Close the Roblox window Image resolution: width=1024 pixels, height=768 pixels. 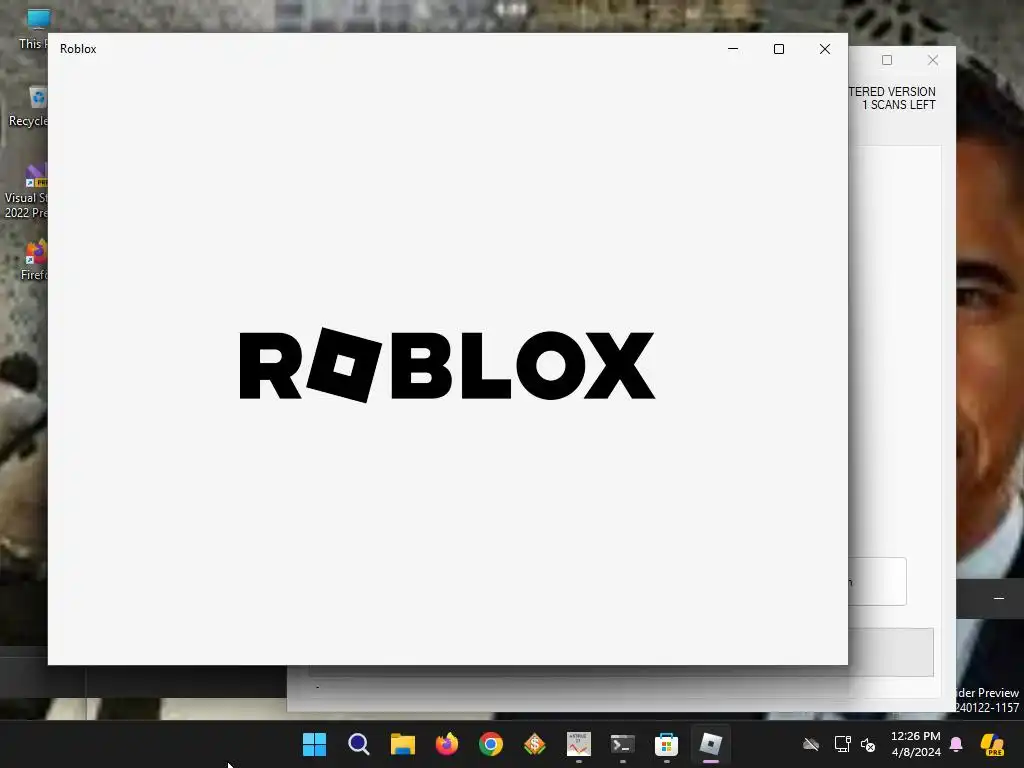[x=825, y=49]
